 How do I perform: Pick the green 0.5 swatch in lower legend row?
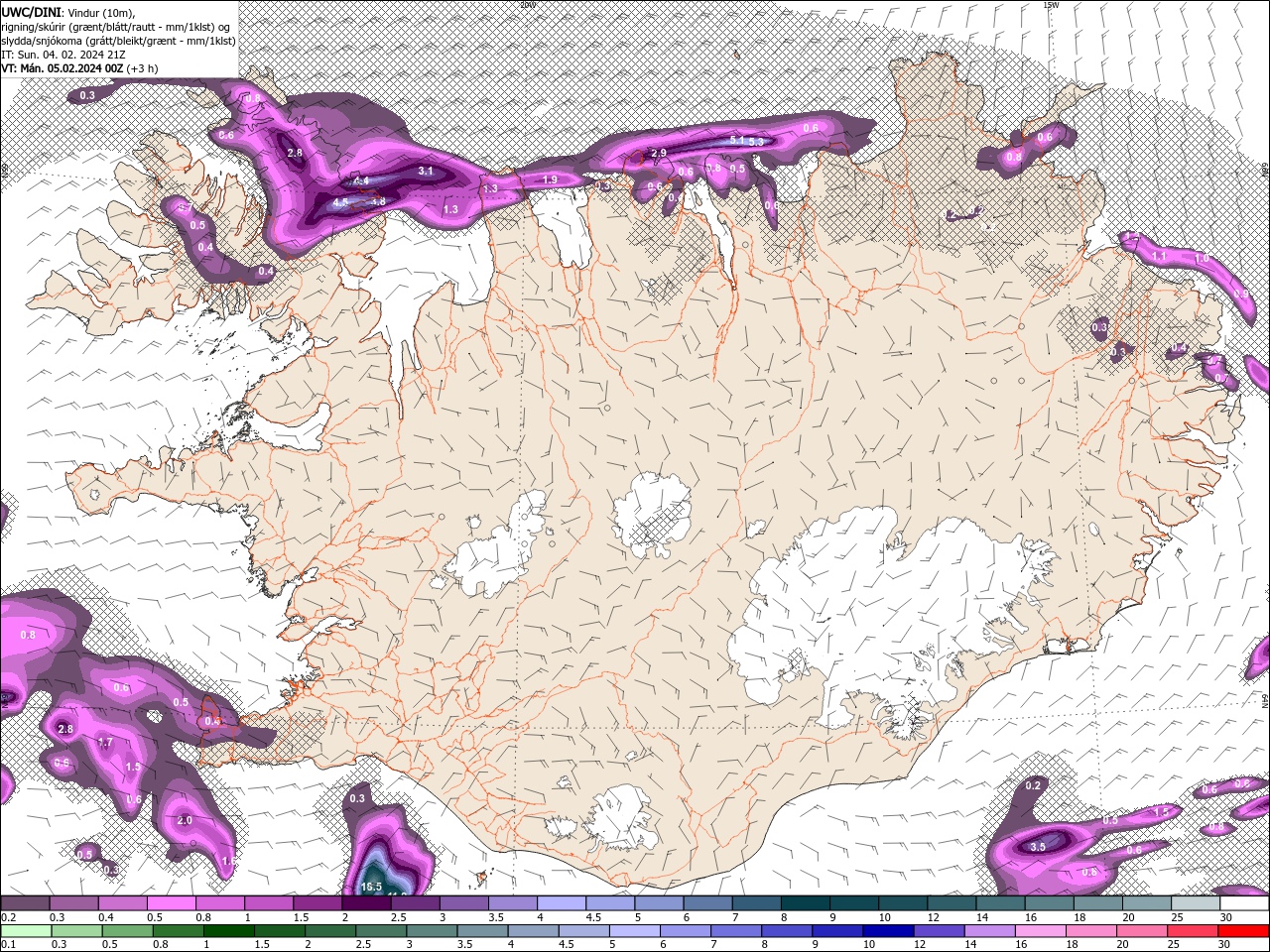(127, 930)
